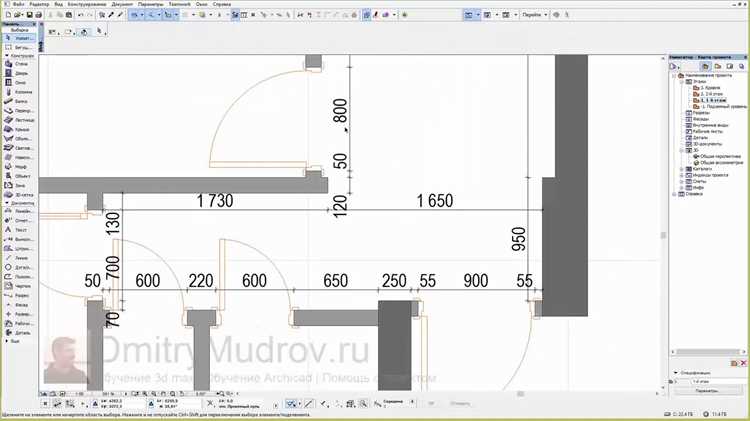Collapse the Конструирование toolbox section
The width and height of the screenshot is (750, 421).
[7, 56]
